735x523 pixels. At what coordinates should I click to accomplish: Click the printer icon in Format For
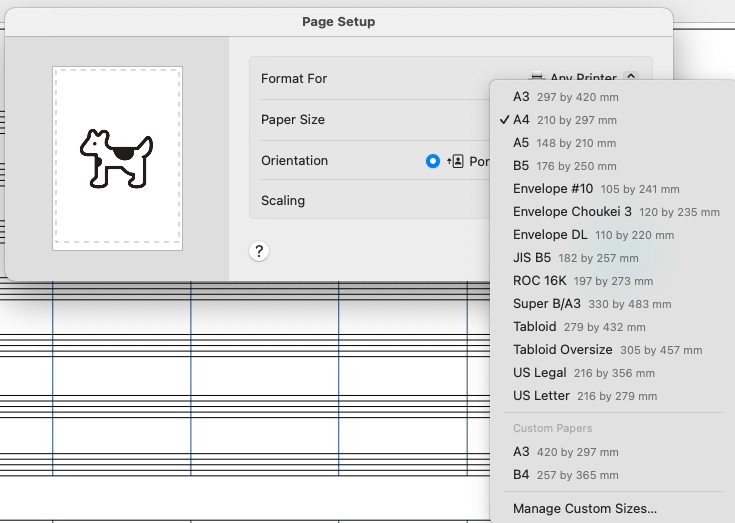(537, 78)
